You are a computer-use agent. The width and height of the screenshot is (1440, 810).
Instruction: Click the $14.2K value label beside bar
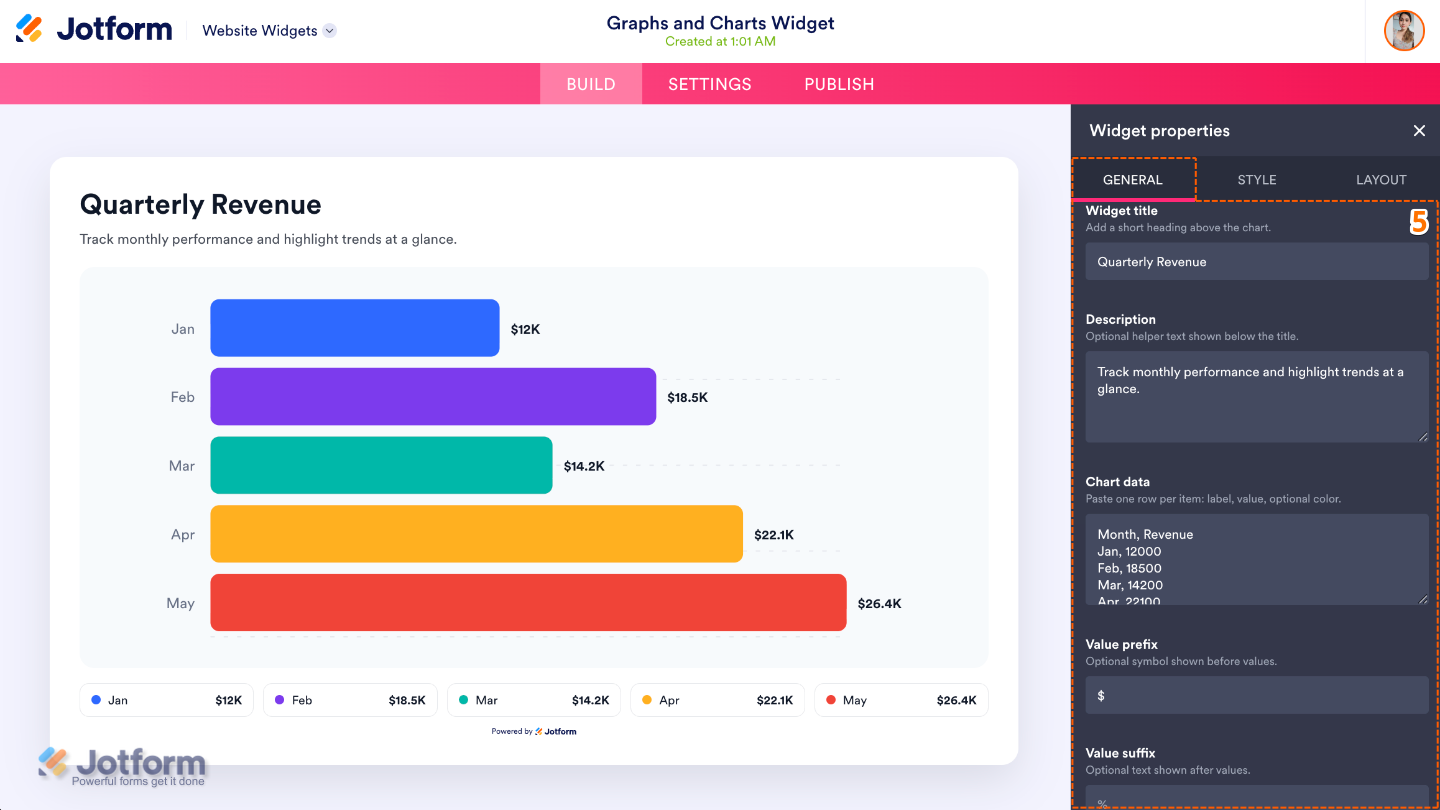(584, 466)
